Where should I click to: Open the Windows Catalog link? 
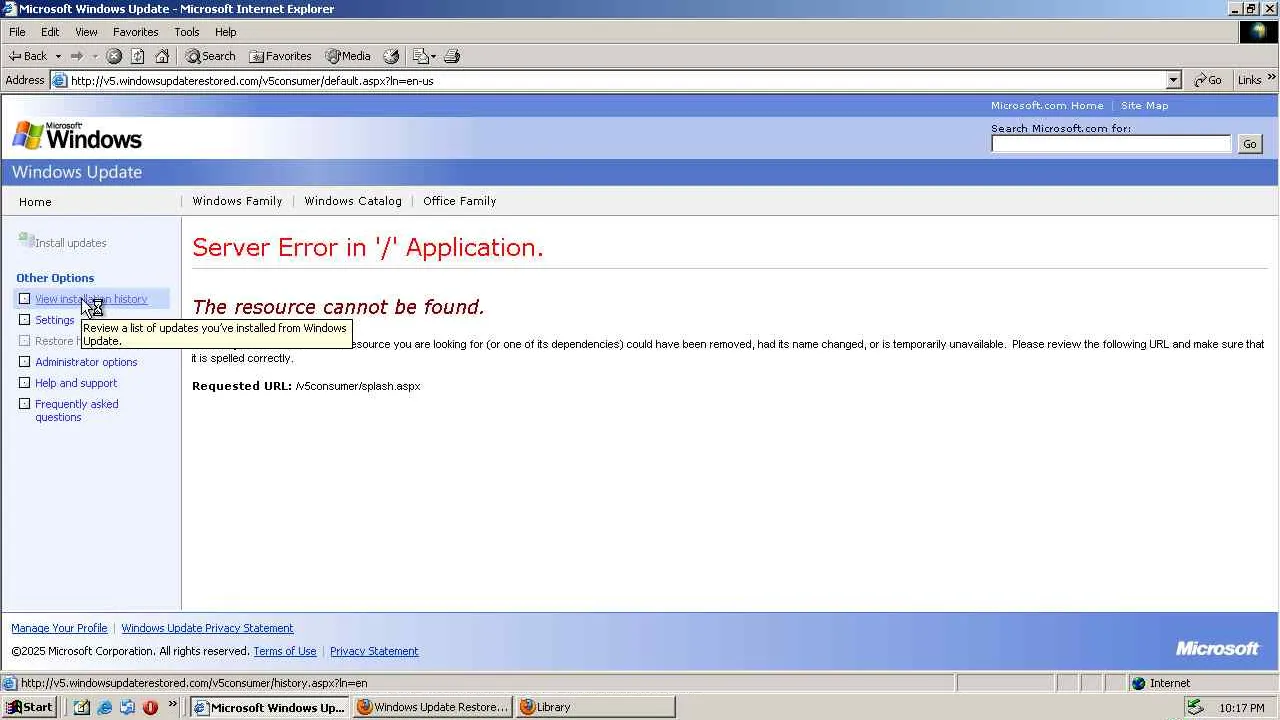(x=353, y=201)
